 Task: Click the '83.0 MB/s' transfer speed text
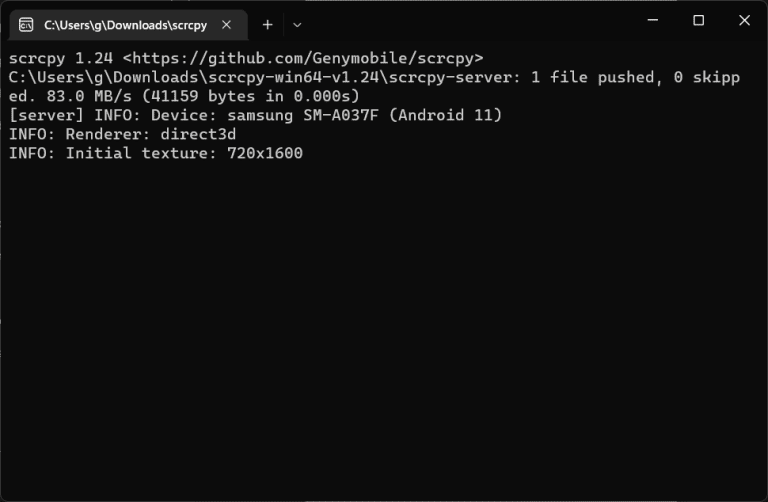click(x=89, y=96)
